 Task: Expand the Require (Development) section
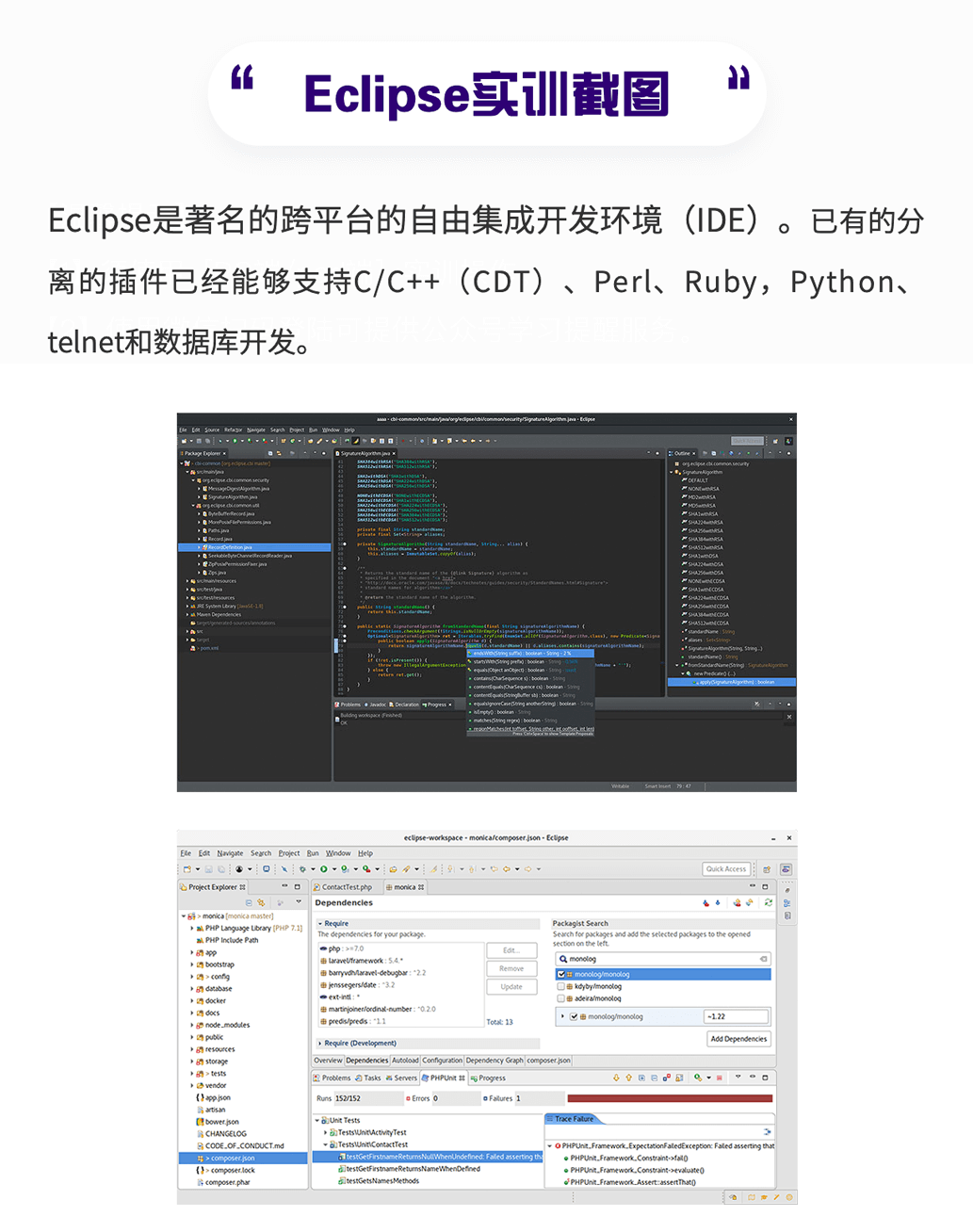[320, 1043]
